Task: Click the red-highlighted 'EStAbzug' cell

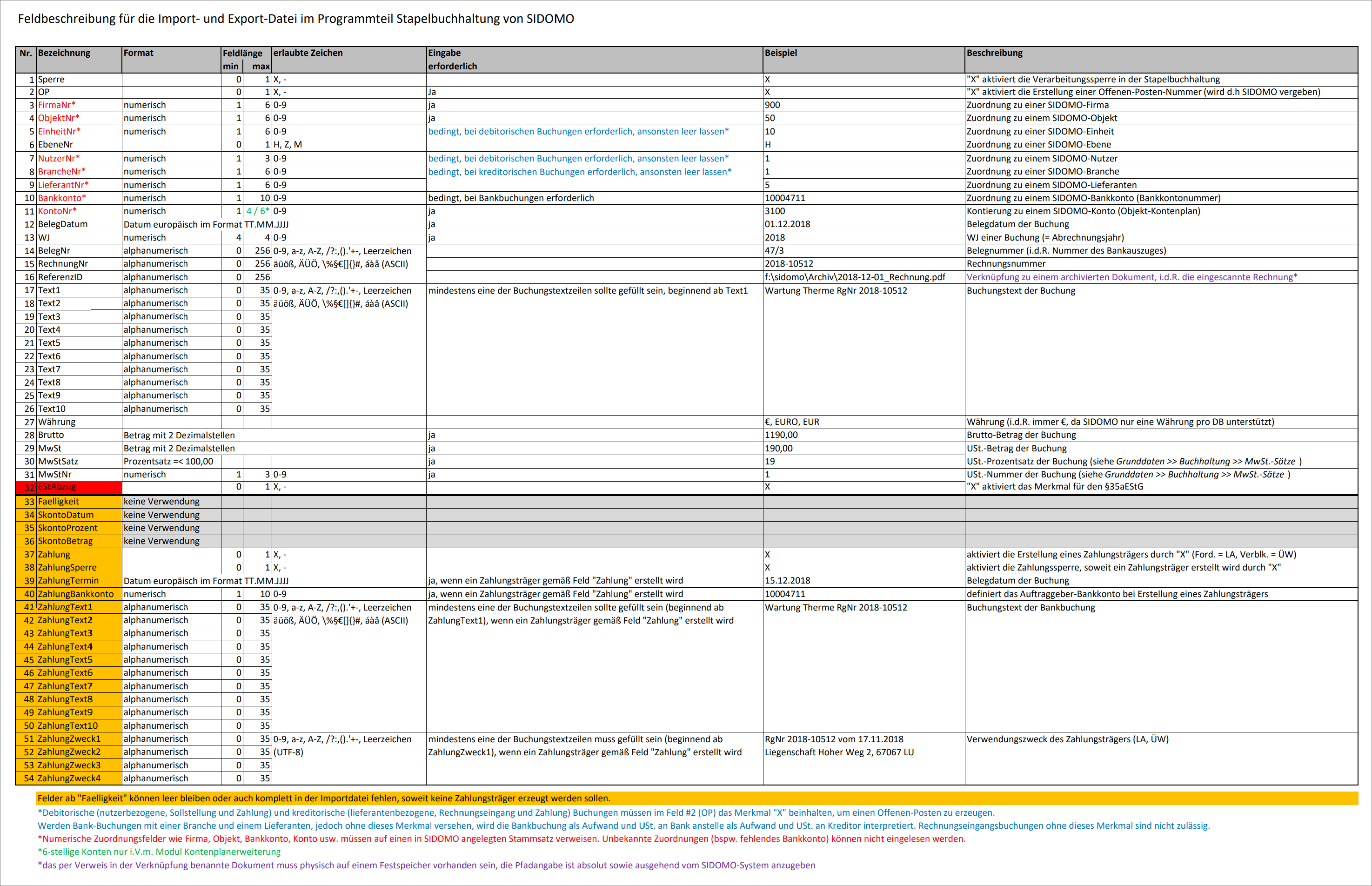Action: [79, 487]
